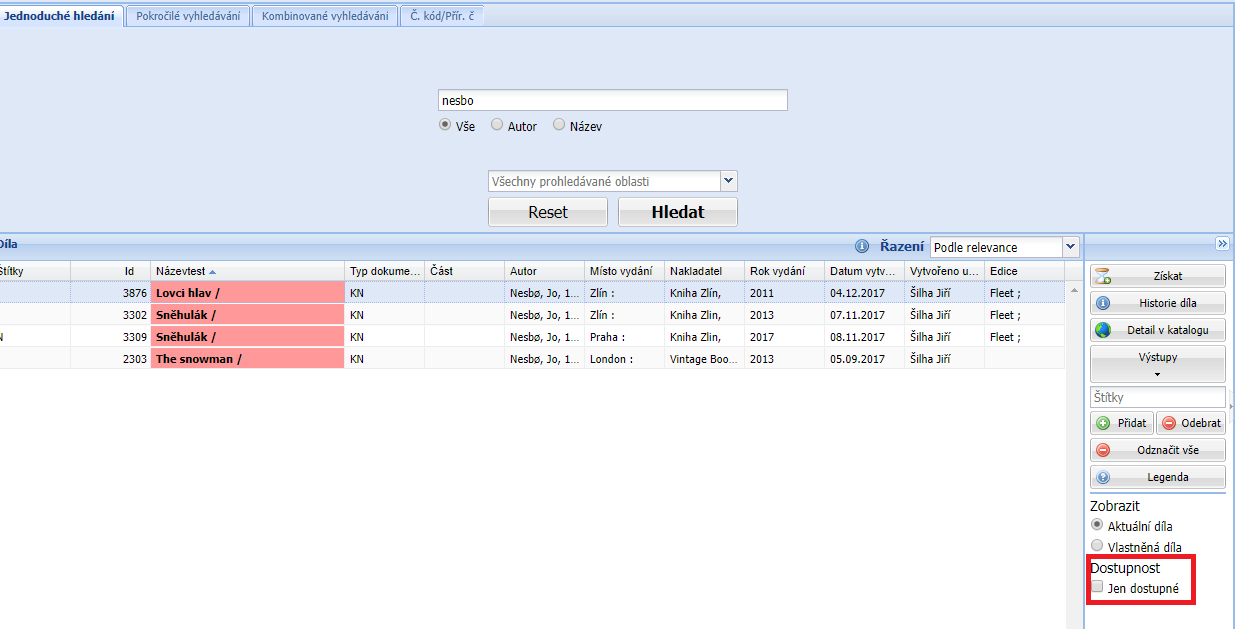Viewport: 1235px width, 629px height.
Task: Click green plus icon on Přidat
Action: (x=1104, y=423)
